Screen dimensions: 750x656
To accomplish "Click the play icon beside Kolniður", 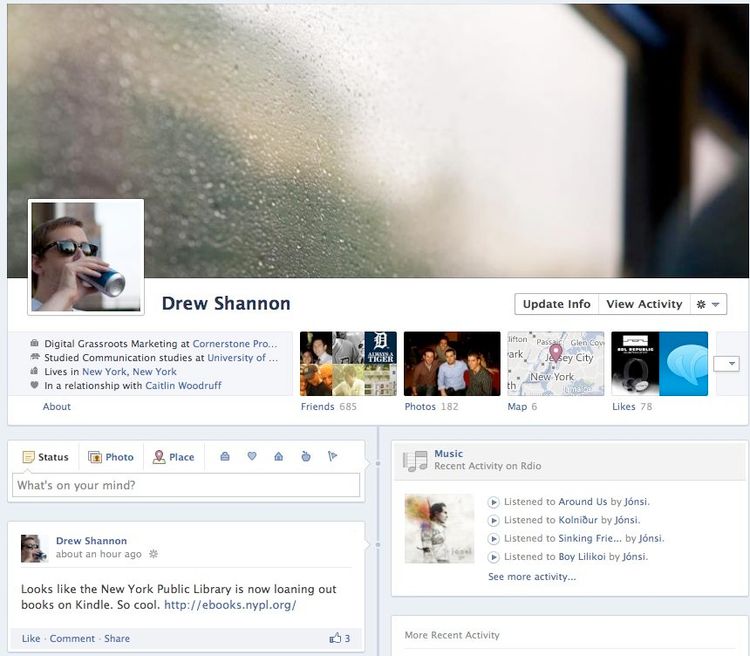I will [x=493, y=520].
